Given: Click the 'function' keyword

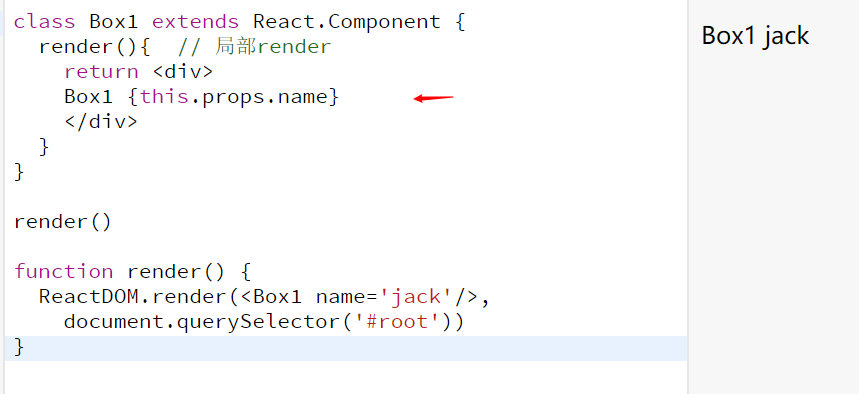Looking at the screenshot, I should 64,272.
